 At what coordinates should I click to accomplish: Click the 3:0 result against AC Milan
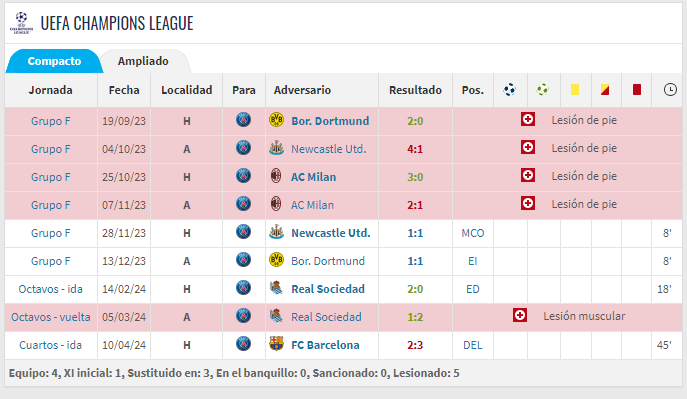pos(415,177)
